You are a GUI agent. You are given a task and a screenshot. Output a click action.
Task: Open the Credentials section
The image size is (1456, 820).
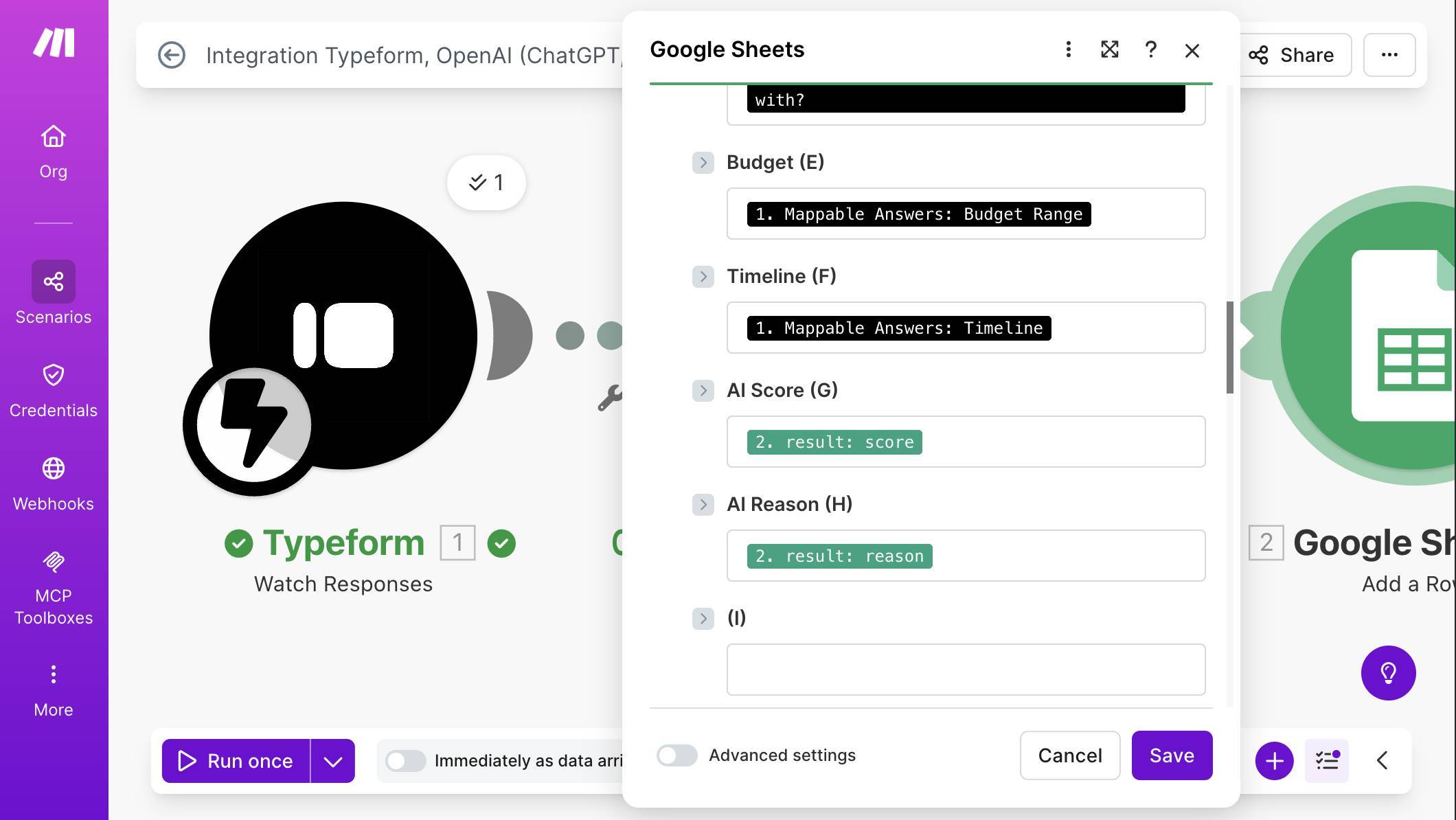53,388
